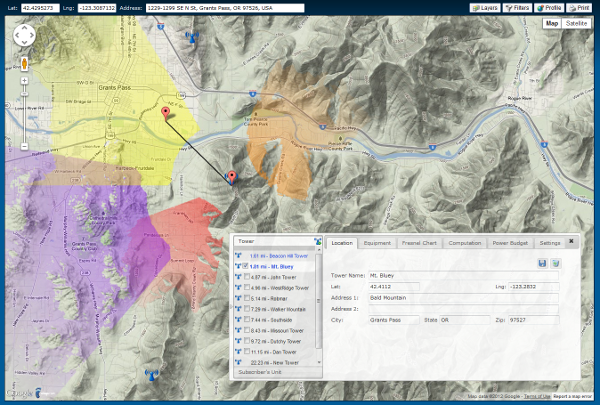Open the Filters dropdown
The width and height of the screenshot is (600, 405).
517,8
